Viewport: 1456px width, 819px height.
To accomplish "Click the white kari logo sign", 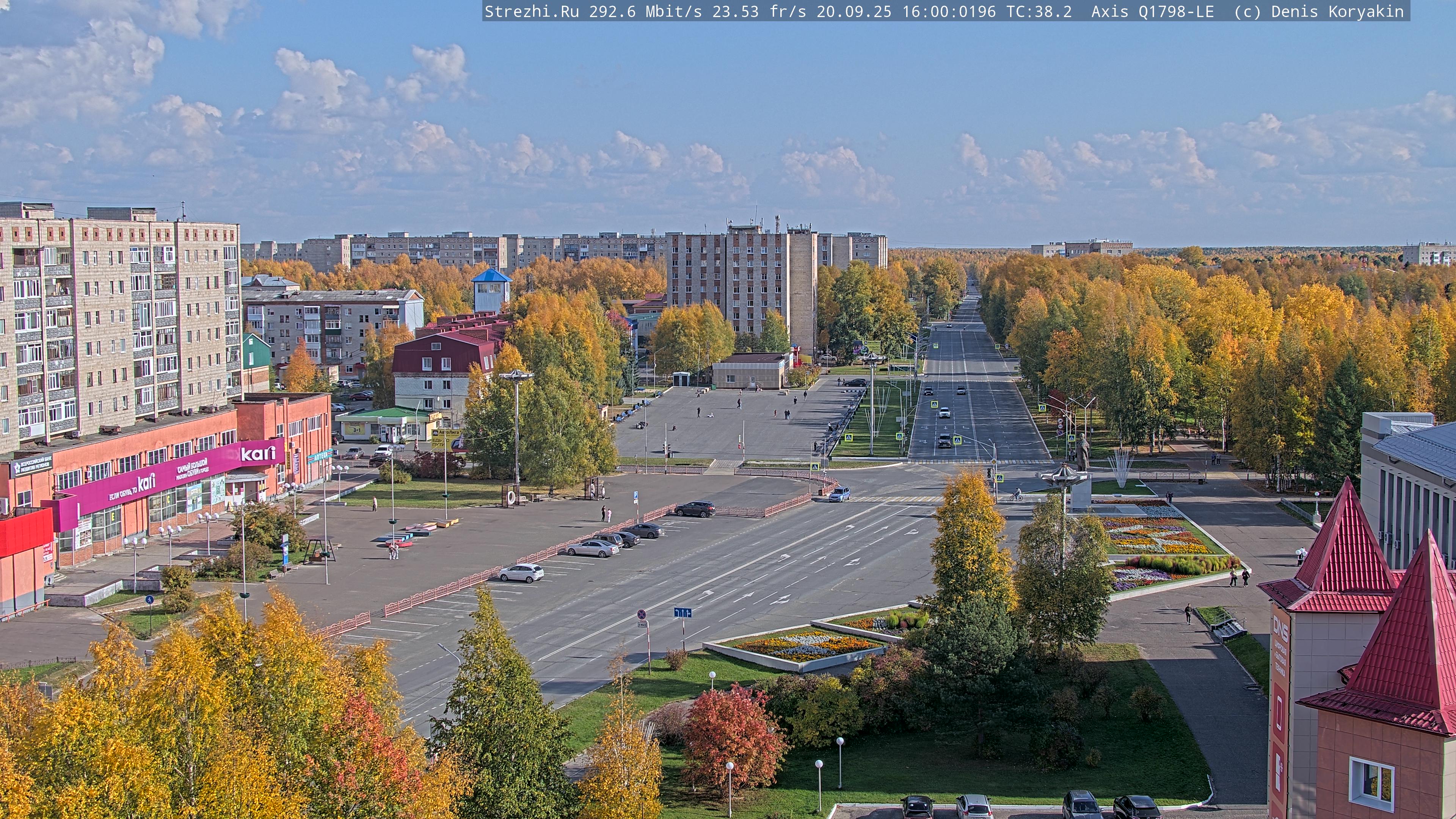I will [258, 453].
